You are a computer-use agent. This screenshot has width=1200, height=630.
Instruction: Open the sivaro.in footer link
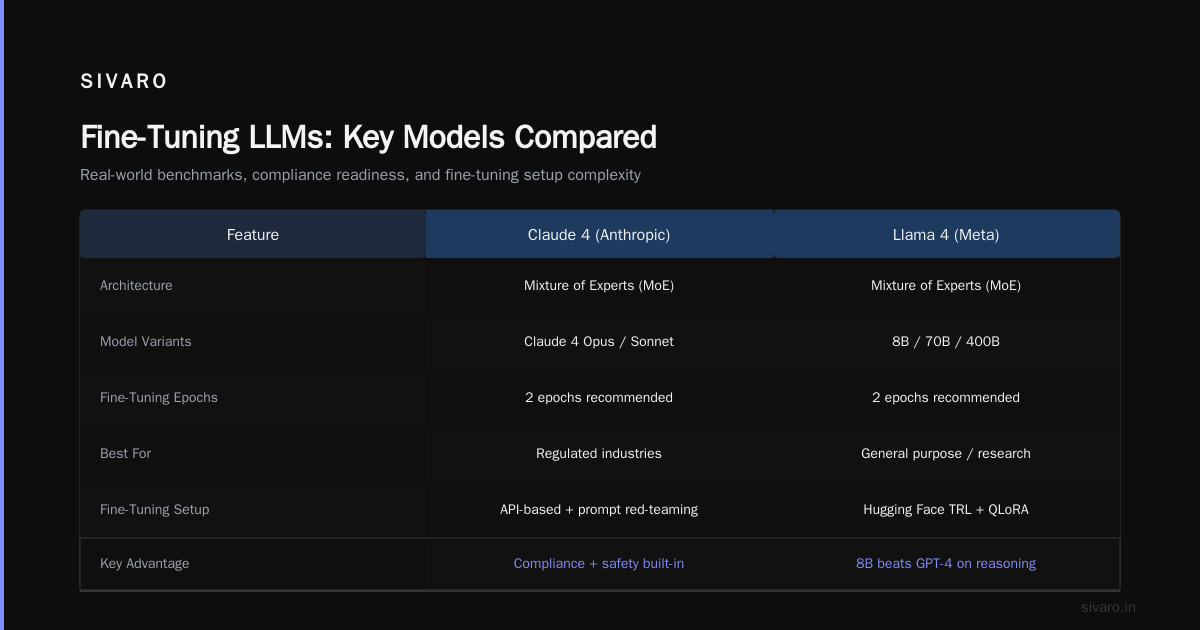coord(1109,608)
